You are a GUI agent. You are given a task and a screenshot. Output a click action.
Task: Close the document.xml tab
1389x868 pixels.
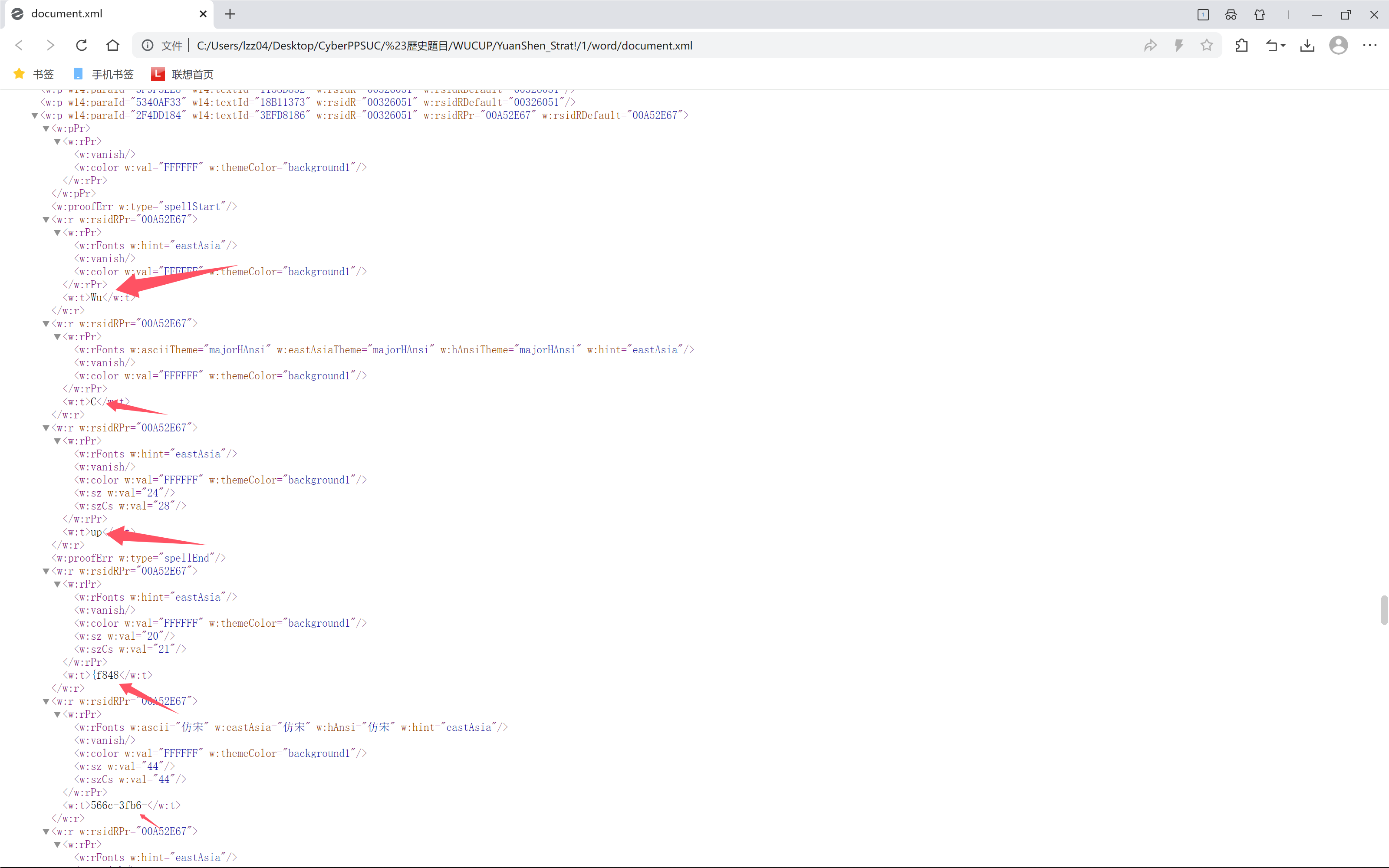(203, 14)
